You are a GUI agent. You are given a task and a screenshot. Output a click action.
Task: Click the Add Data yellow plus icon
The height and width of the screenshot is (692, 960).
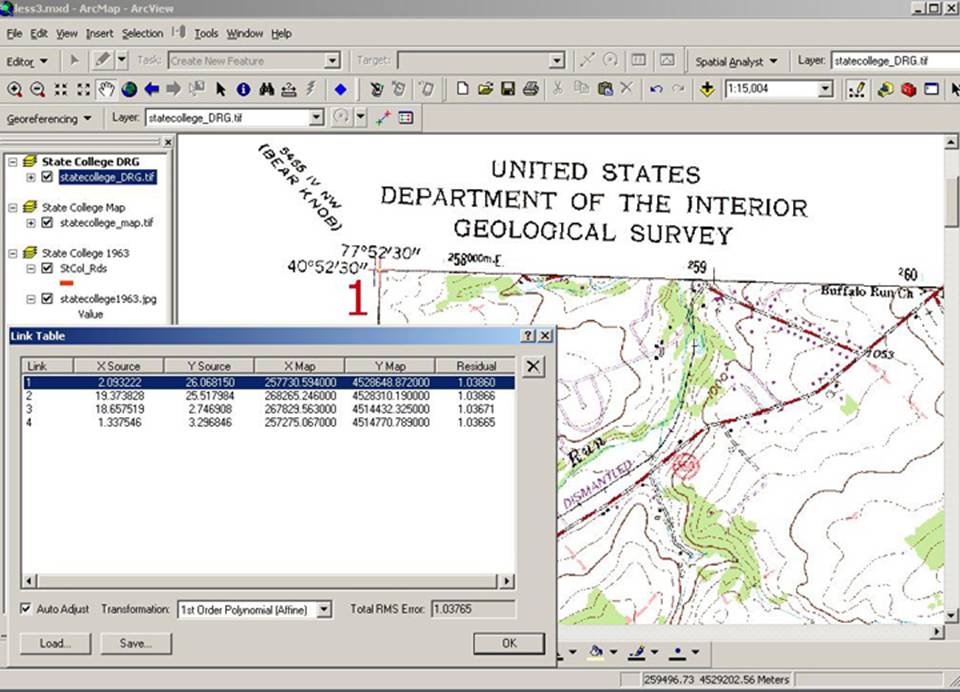click(707, 89)
